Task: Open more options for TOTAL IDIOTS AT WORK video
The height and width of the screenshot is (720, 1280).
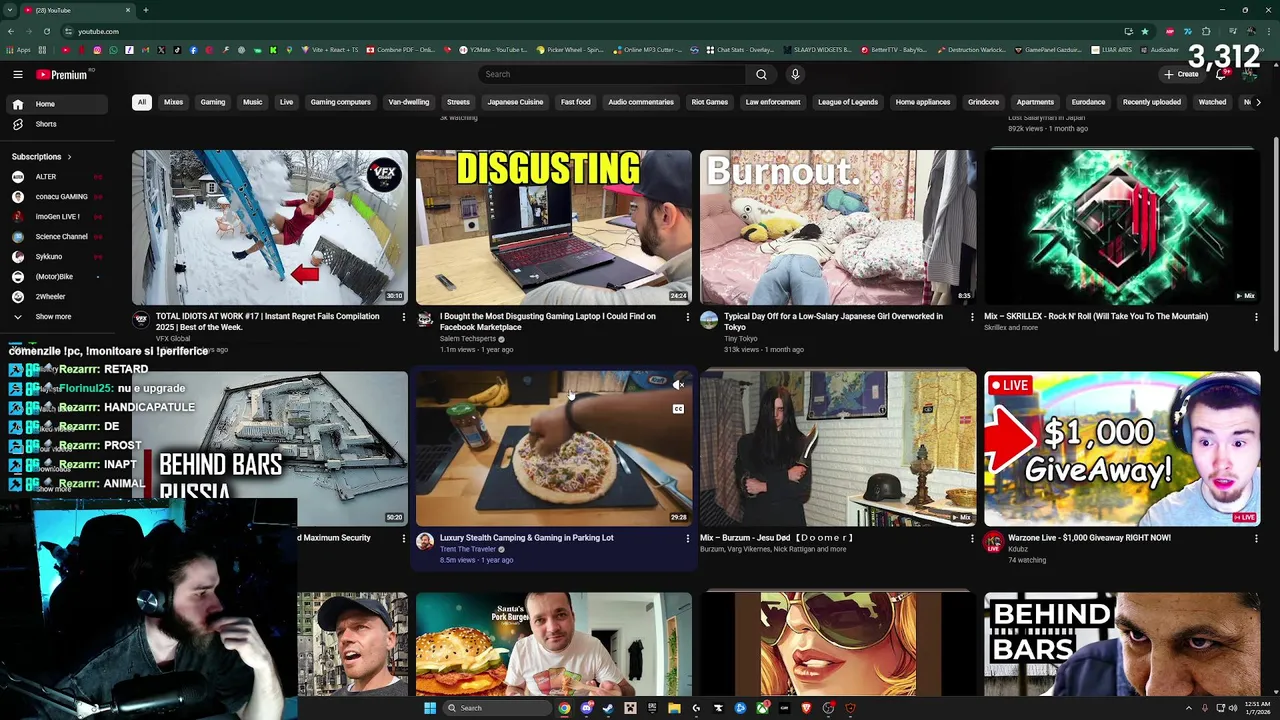Action: [x=403, y=317]
